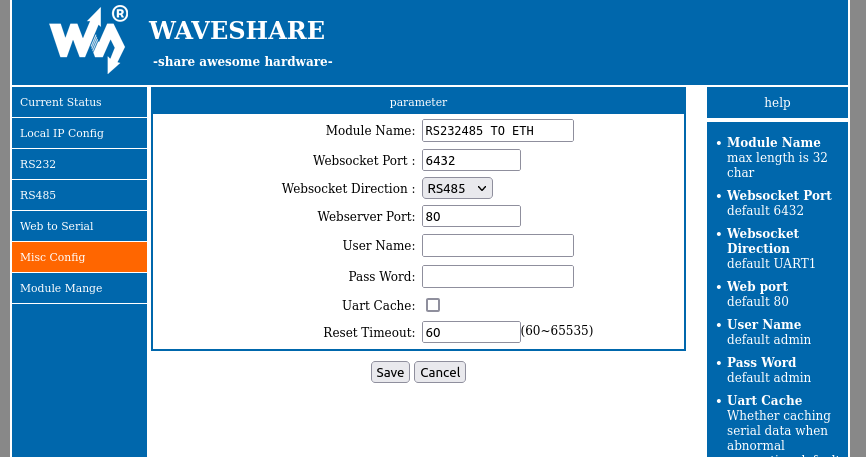Open the RS232 settings page

79,164
